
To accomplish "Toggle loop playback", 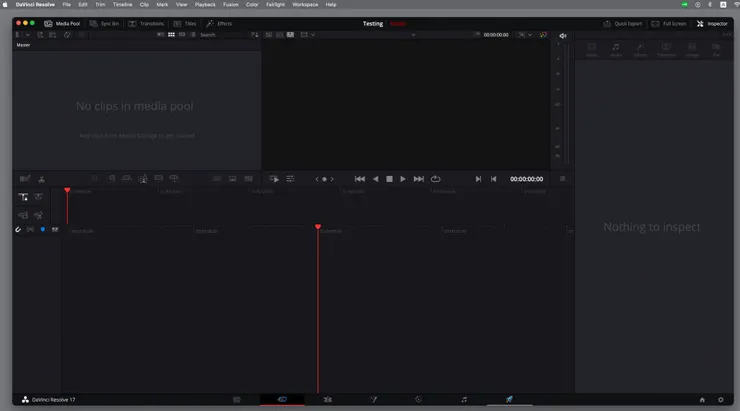I will click(436, 179).
